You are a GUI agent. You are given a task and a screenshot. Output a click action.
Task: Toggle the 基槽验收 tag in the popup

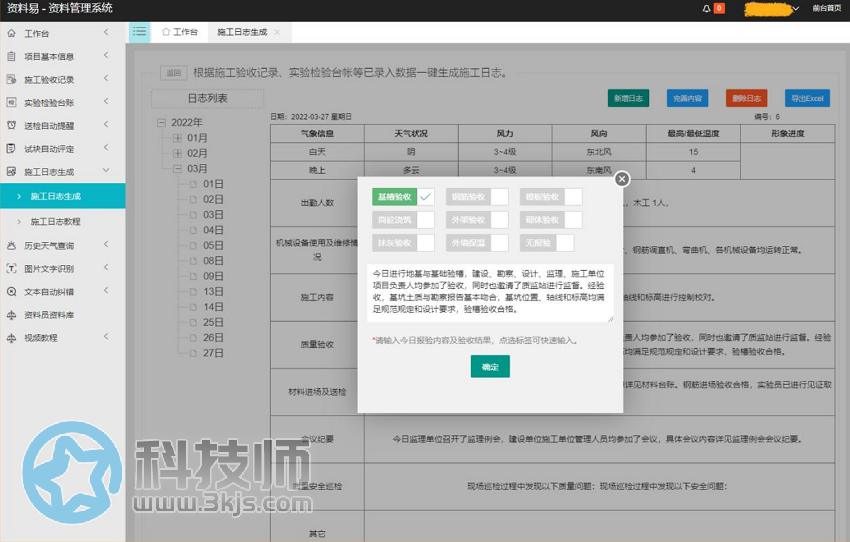403,197
